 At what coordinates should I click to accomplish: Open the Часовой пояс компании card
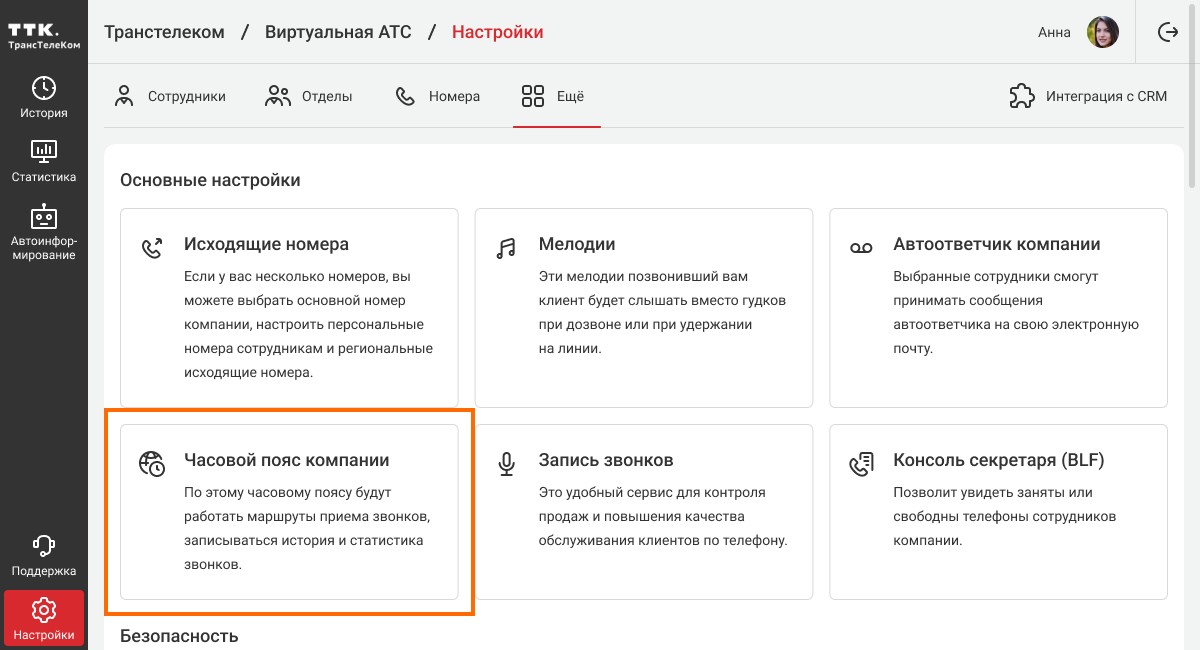(289, 512)
